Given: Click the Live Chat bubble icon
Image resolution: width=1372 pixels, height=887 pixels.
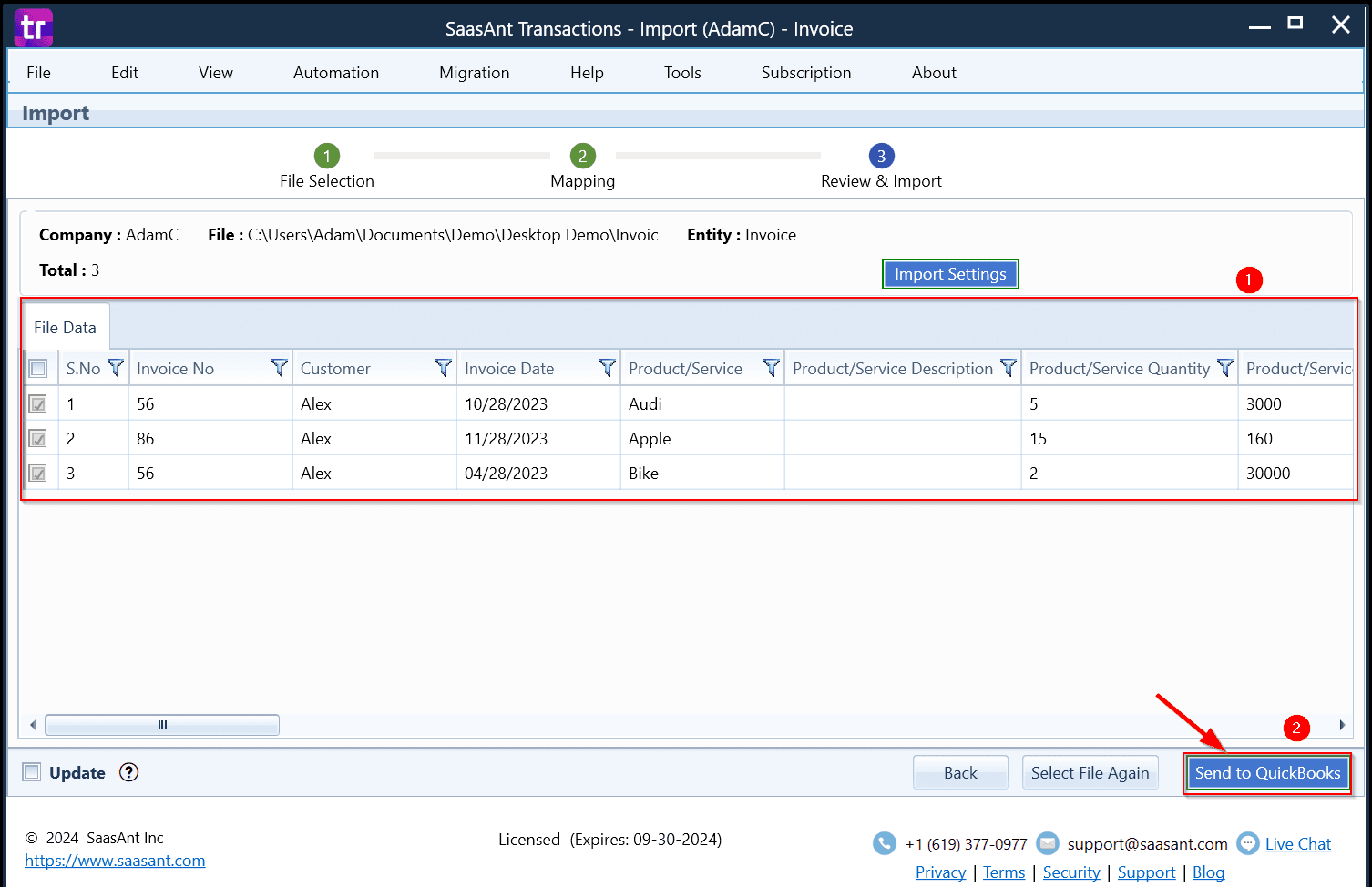Looking at the screenshot, I should coord(1248,843).
